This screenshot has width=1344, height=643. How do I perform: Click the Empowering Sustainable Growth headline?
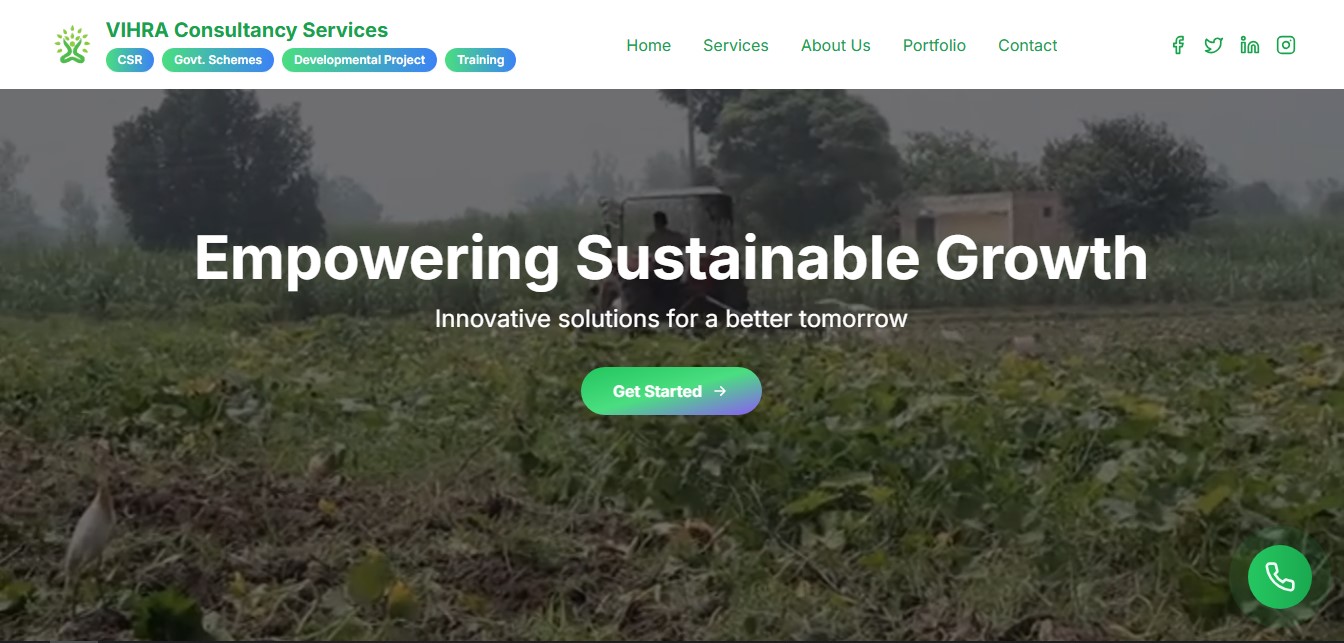click(671, 258)
